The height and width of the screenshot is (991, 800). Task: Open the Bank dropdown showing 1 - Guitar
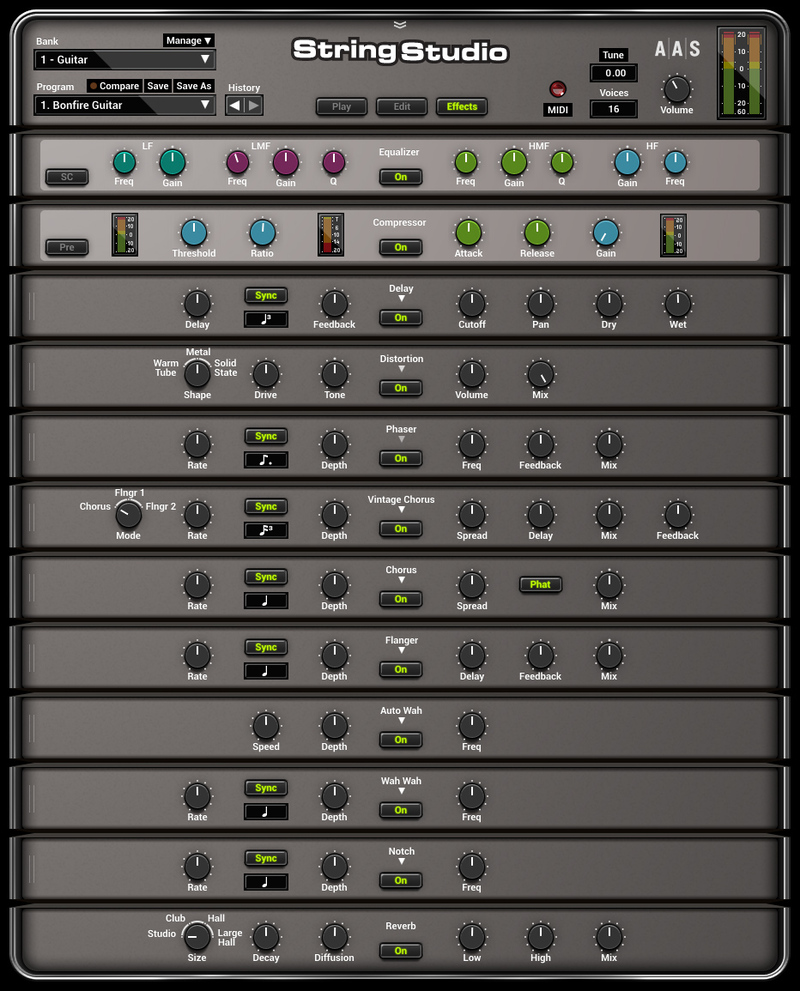click(x=124, y=59)
